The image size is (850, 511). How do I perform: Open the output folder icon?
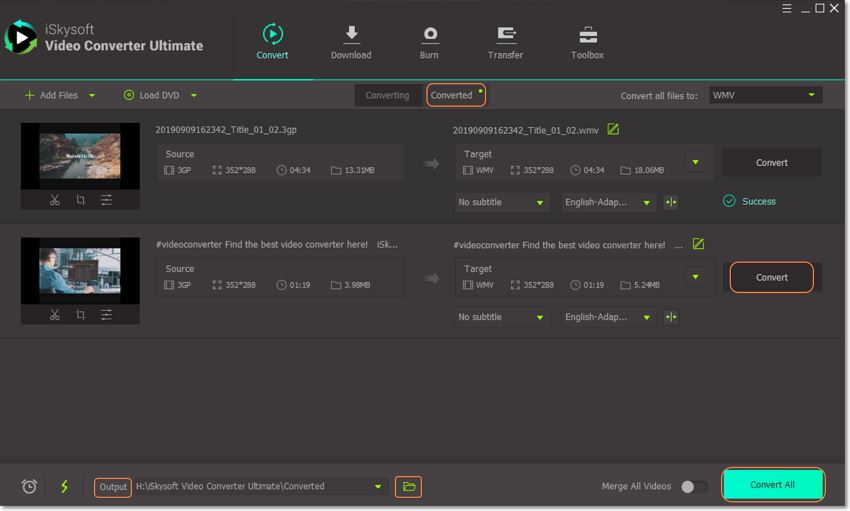tap(408, 487)
